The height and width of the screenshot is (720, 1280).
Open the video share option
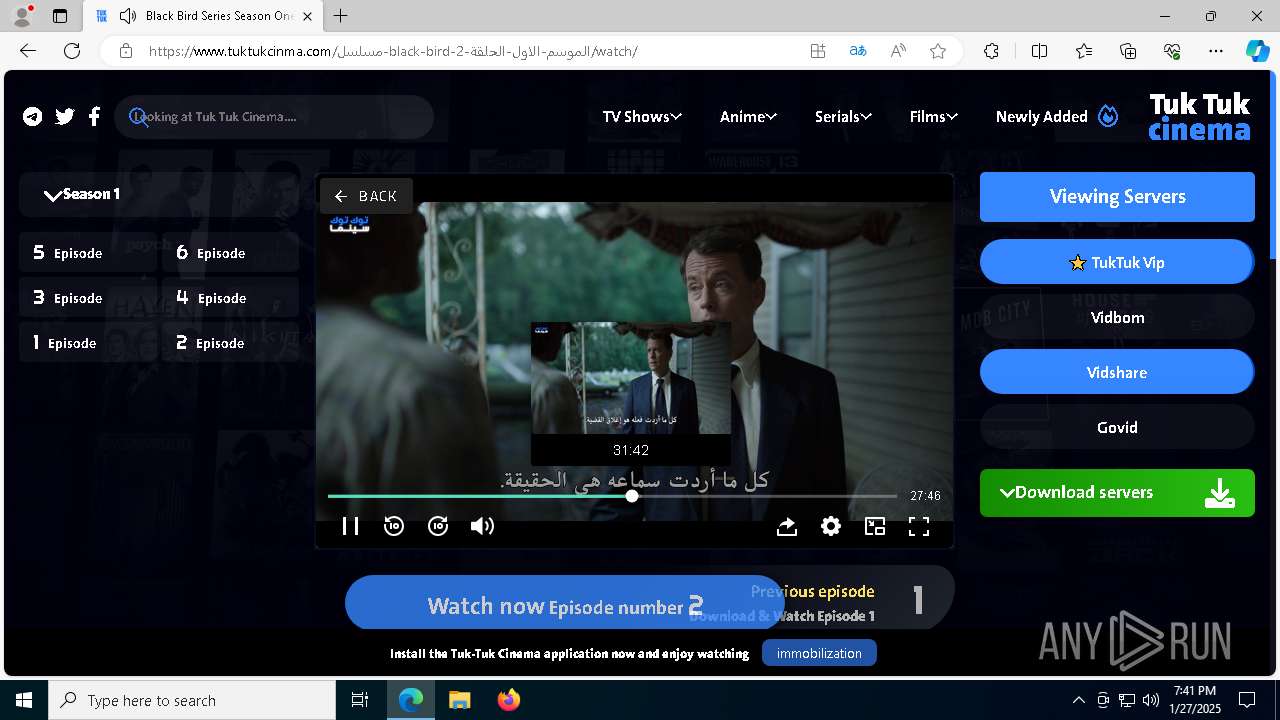(x=787, y=526)
